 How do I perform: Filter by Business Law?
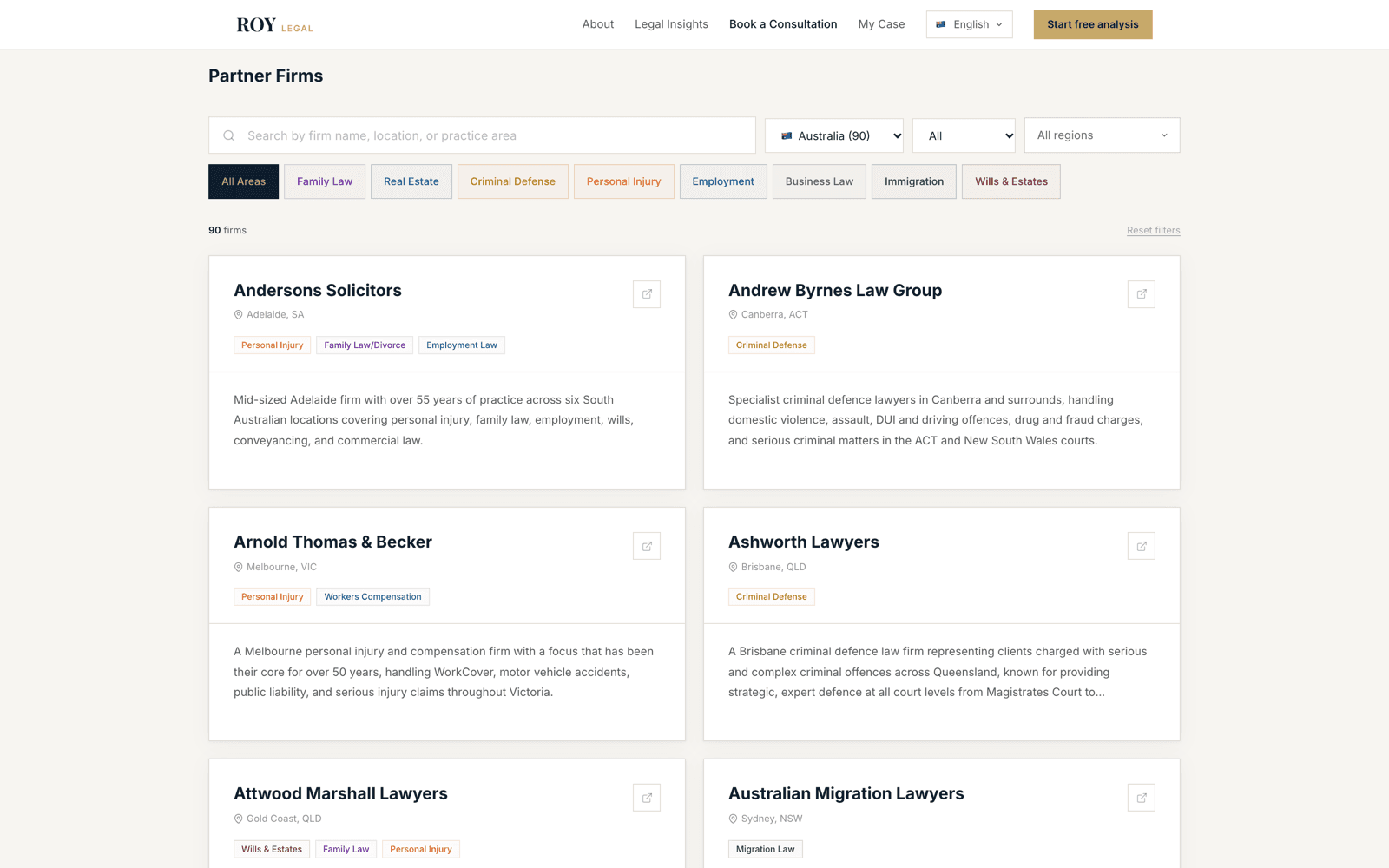pyautogui.click(x=820, y=181)
